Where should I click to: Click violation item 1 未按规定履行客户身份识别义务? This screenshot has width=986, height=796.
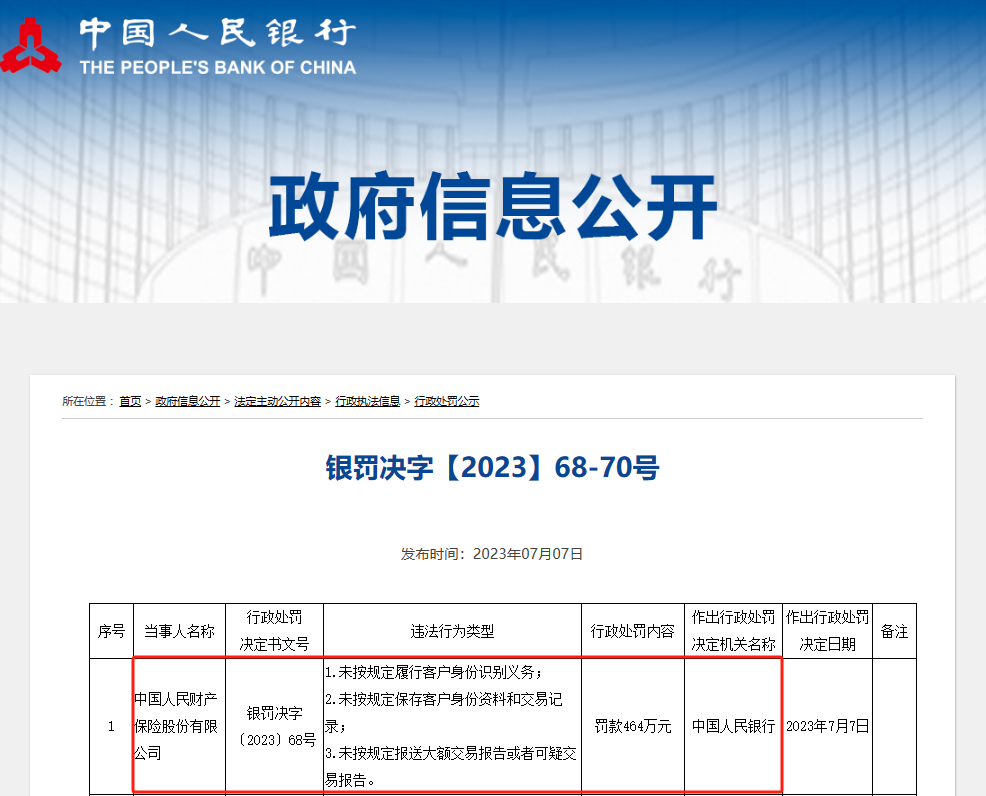(434, 672)
